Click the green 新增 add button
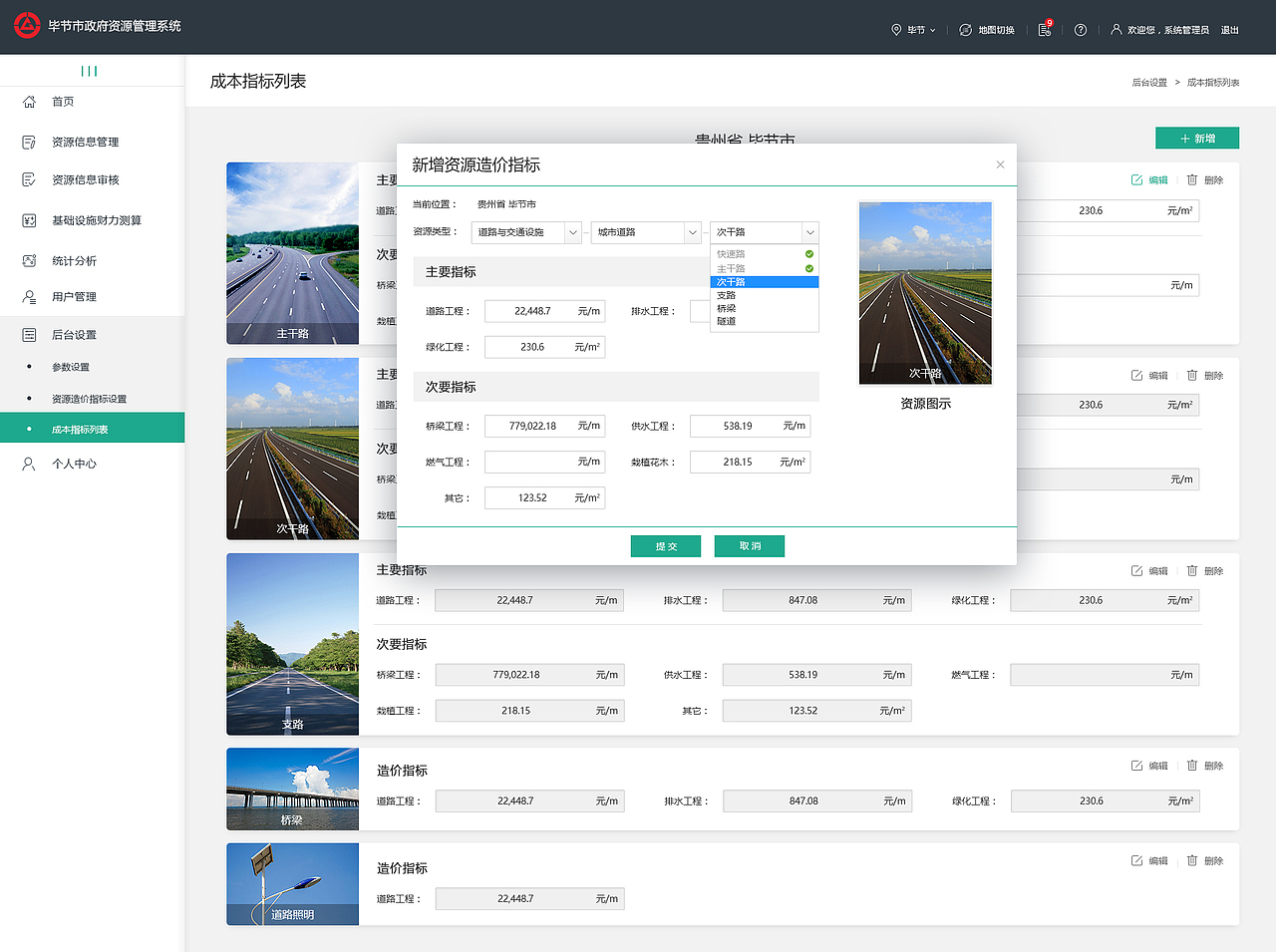Viewport: 1276px width, 952px height. click(1197, 139)
